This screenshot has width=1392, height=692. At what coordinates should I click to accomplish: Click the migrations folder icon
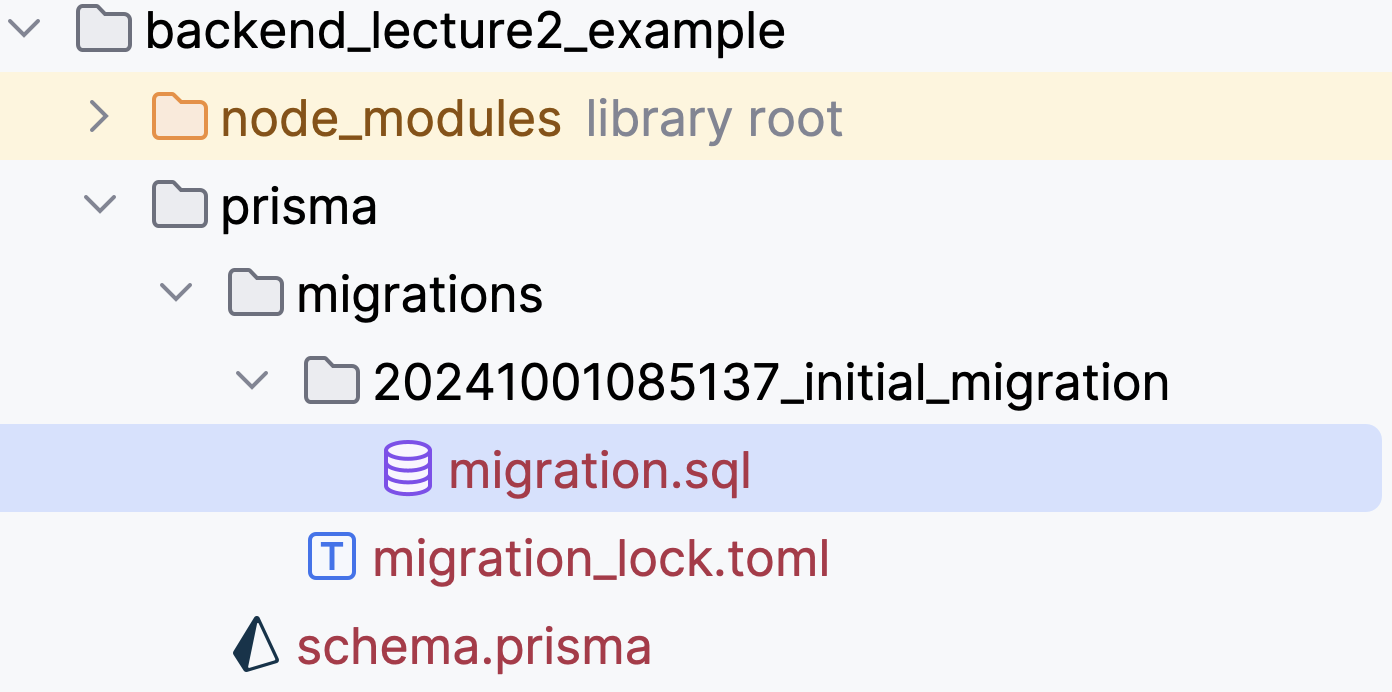(x=255, y=292)
